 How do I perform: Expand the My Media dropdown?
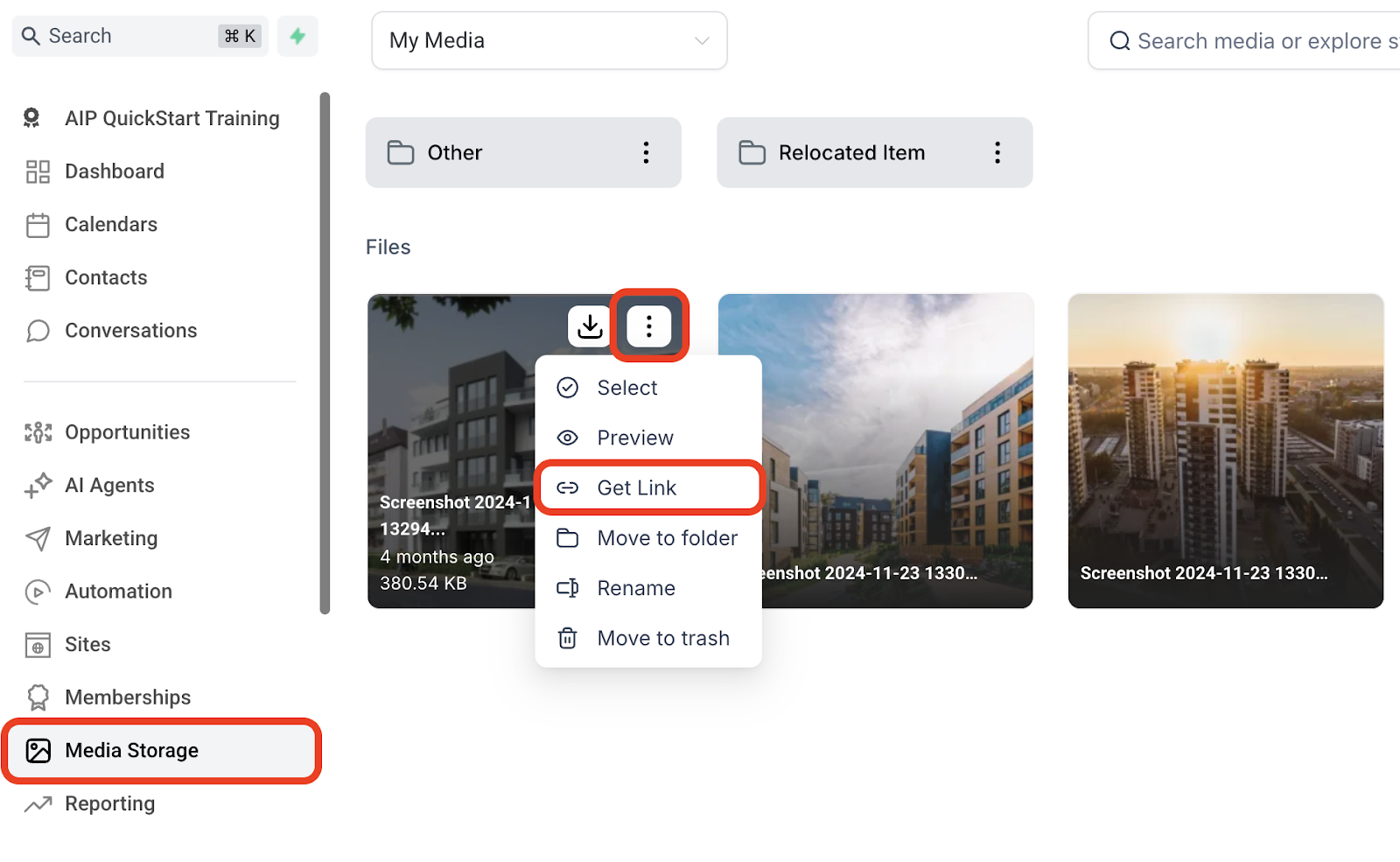tap(549, 40)
